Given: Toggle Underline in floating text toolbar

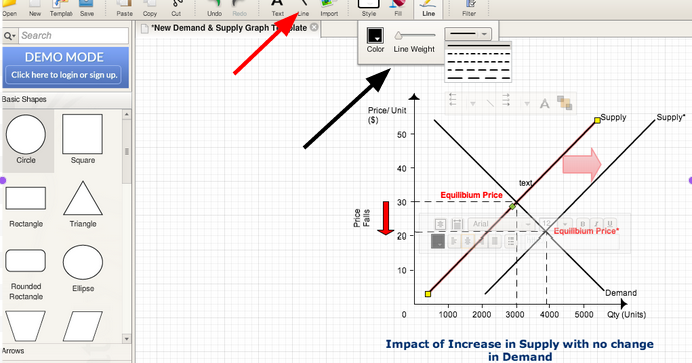Looking at the screenshot, I should click(x=610, y=224).
